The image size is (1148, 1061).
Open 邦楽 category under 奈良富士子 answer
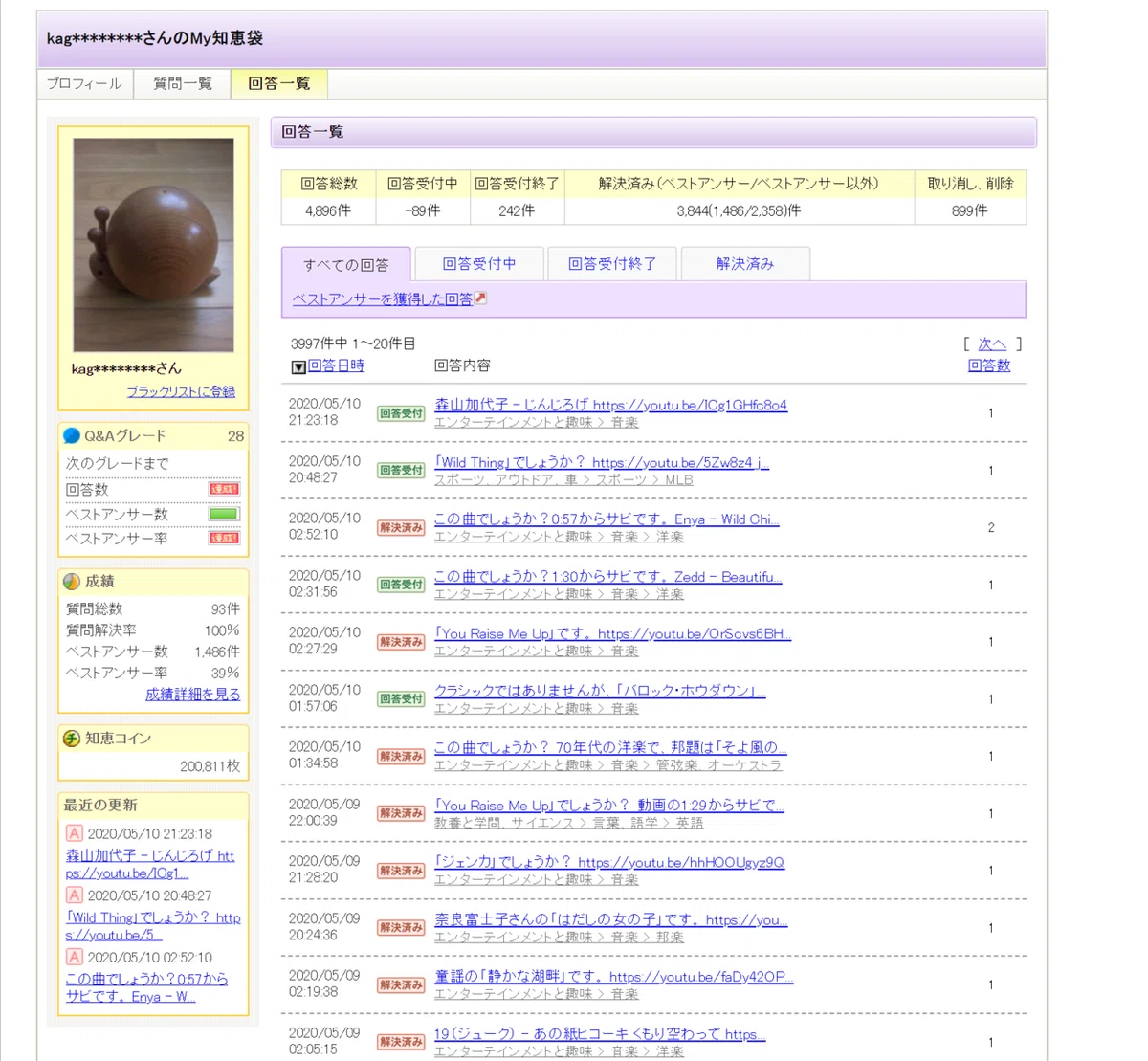click(x=670, y=938)
